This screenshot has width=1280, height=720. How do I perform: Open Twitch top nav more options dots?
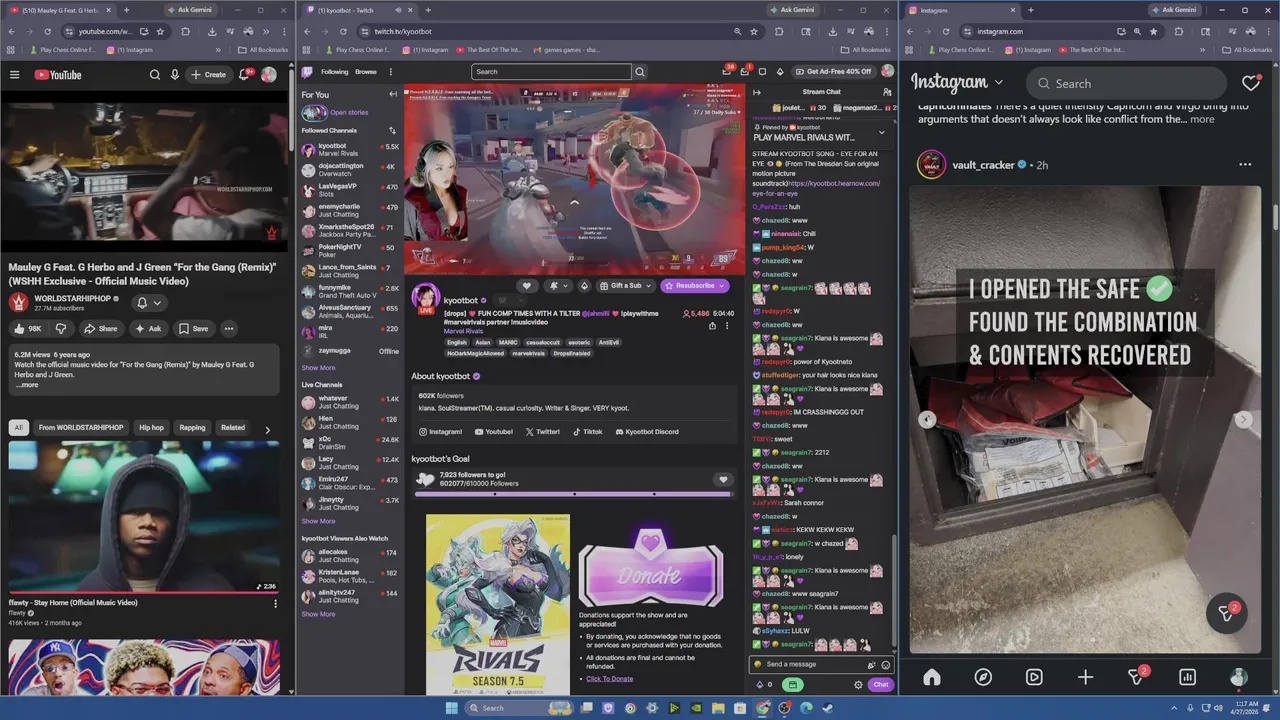(391, 72)
